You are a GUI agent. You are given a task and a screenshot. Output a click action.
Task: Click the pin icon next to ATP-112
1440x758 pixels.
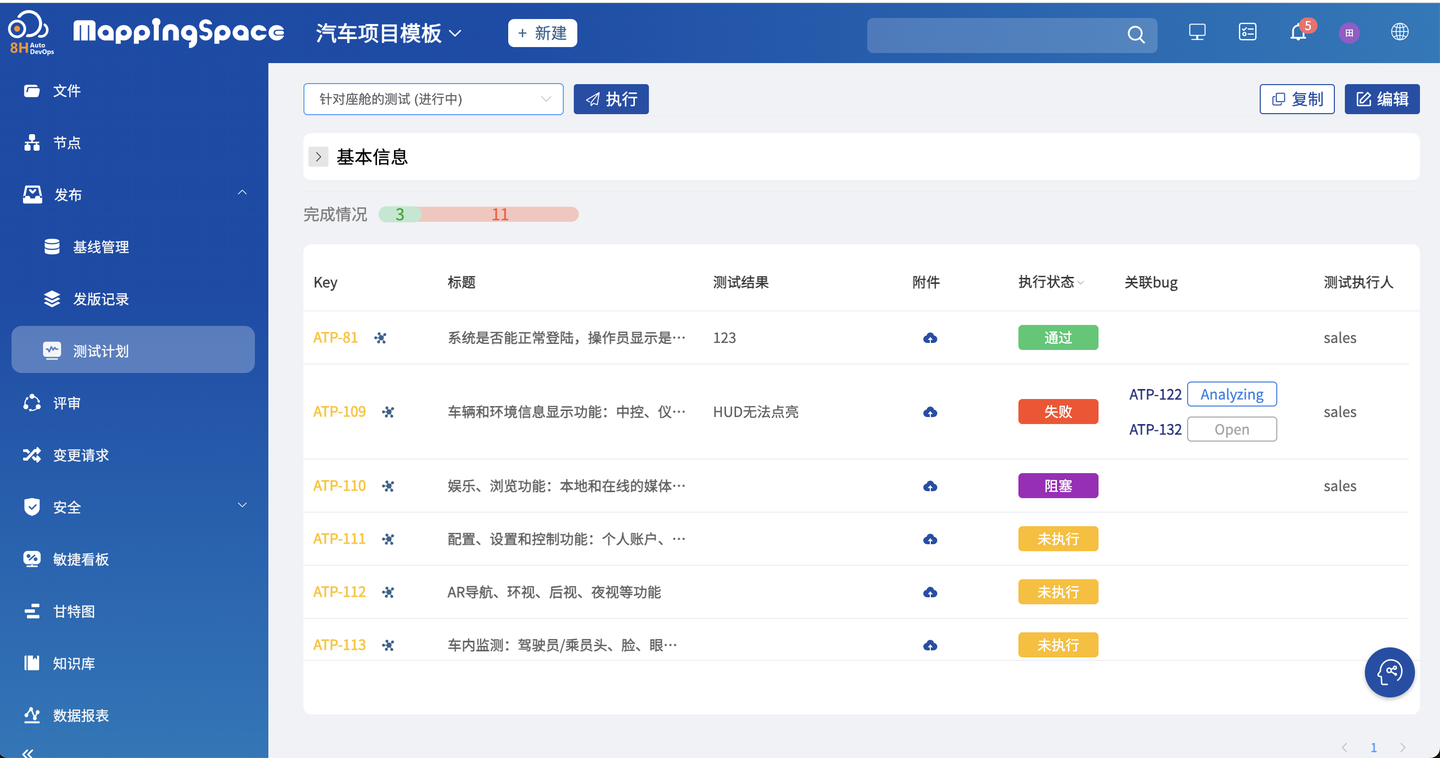click(389, 592)
